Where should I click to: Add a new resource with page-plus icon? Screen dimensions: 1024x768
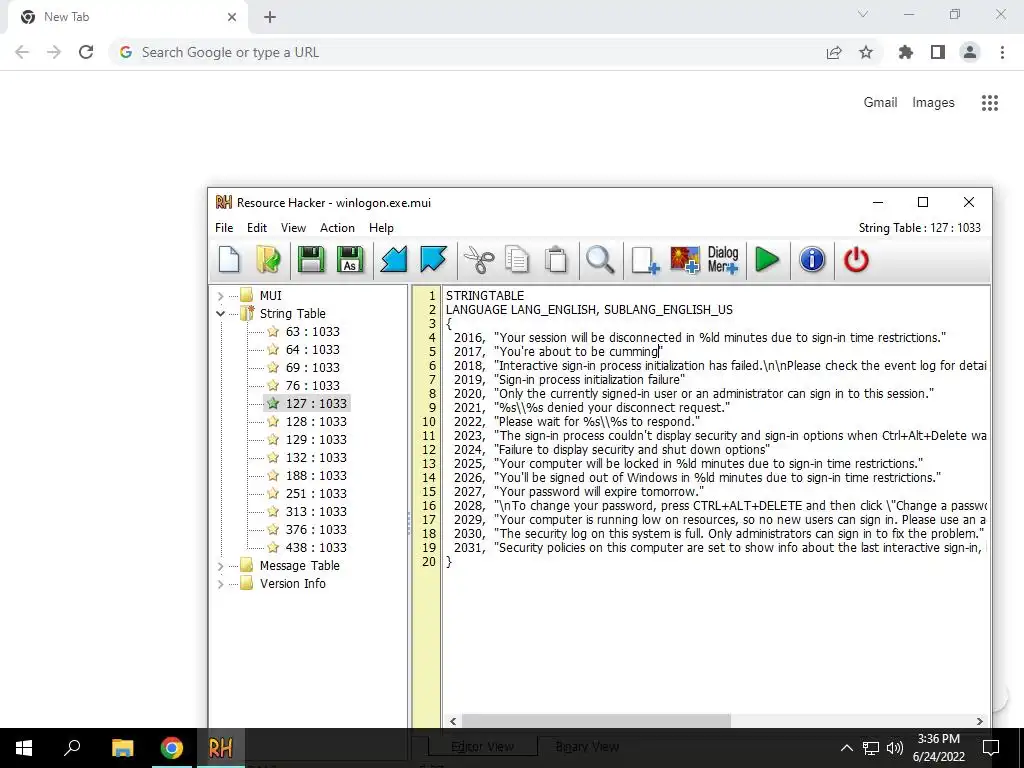[645, 260]
